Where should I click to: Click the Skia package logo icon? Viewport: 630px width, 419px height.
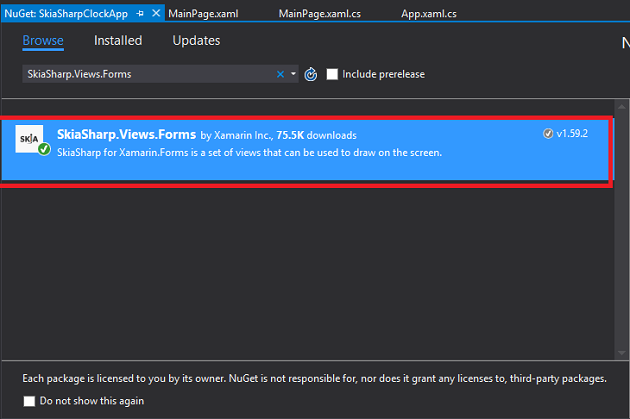29,139
